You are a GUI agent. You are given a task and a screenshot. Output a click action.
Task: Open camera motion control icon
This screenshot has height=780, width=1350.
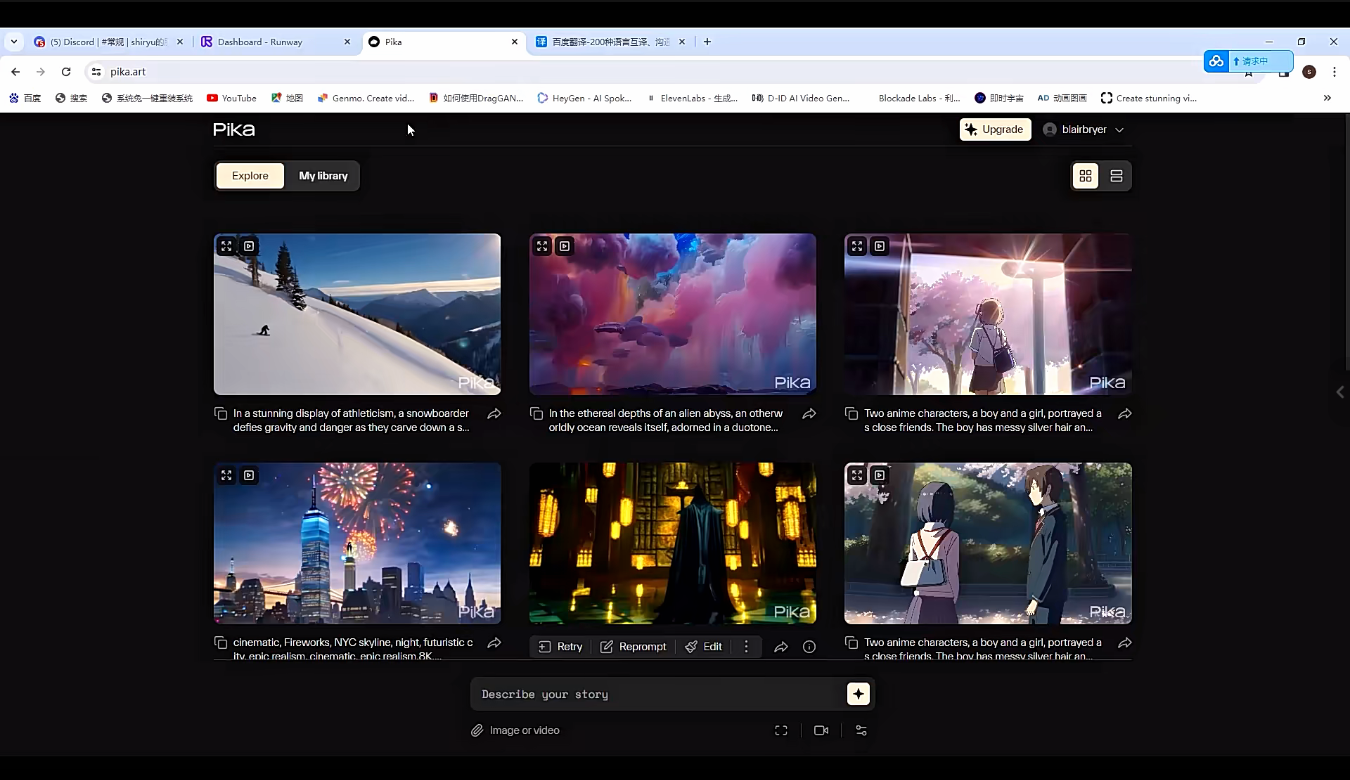coord(821,730)
